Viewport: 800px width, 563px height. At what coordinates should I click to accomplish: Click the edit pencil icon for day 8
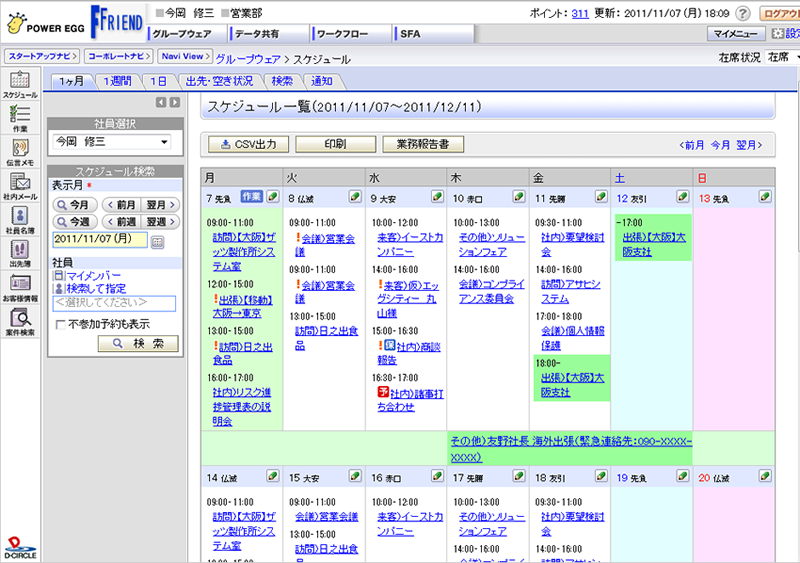[x=355, y=197]
